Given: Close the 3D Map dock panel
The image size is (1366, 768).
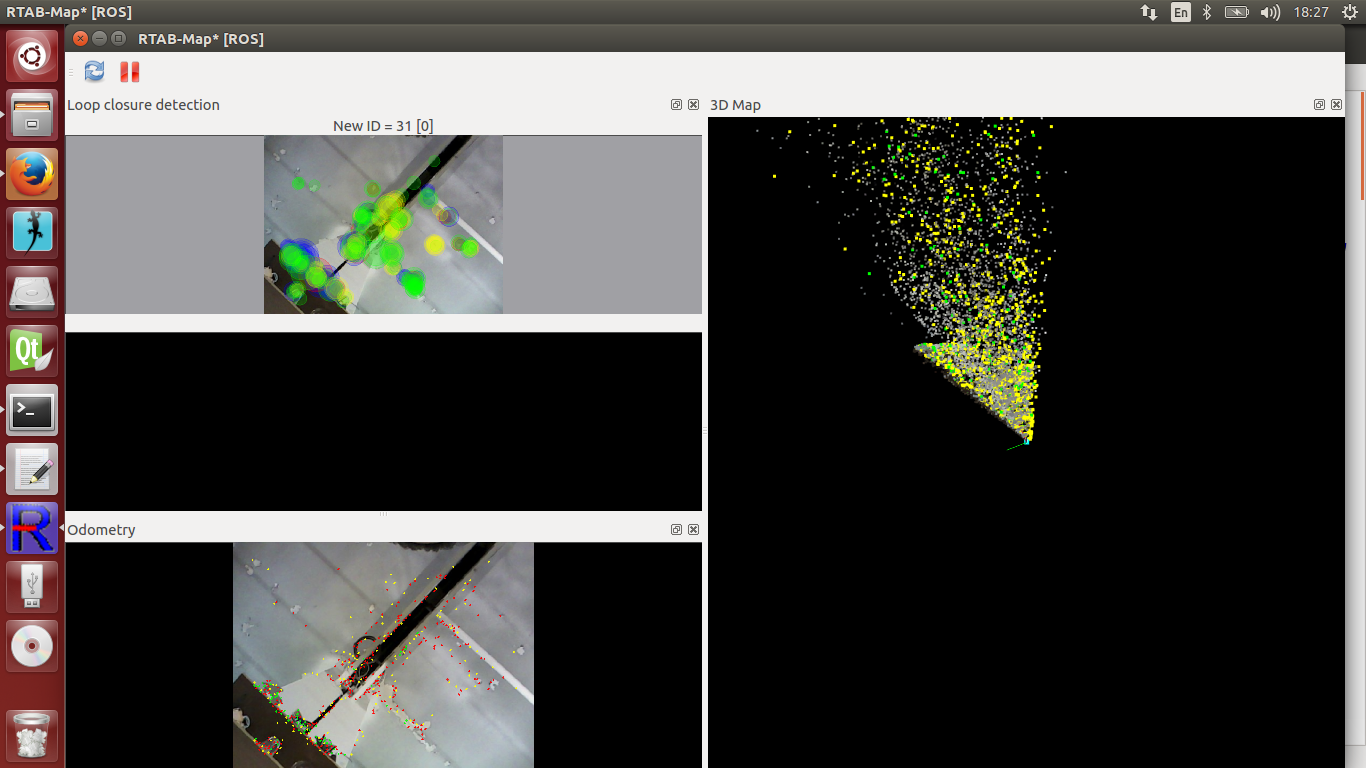Looking at the screenshot, I should pos(1336,105).
